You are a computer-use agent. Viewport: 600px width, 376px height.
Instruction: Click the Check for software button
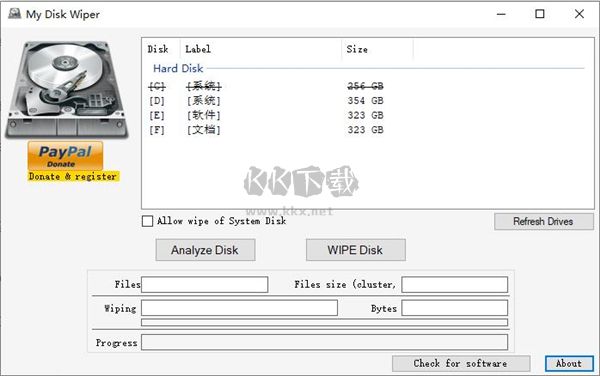tap(461, 363)
